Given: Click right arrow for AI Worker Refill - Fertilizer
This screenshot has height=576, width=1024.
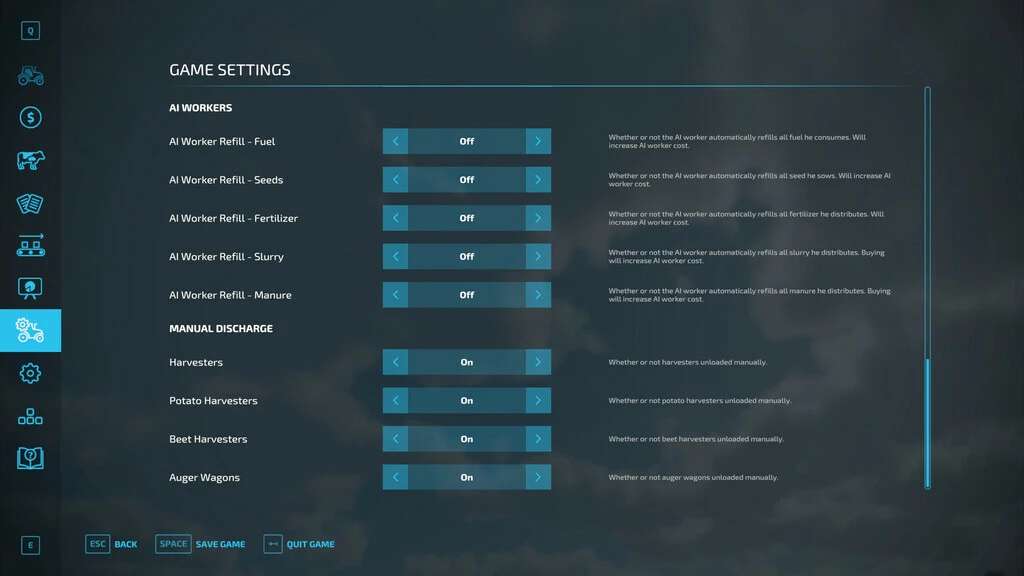Looking at the screenshot, I should (538, 218).
